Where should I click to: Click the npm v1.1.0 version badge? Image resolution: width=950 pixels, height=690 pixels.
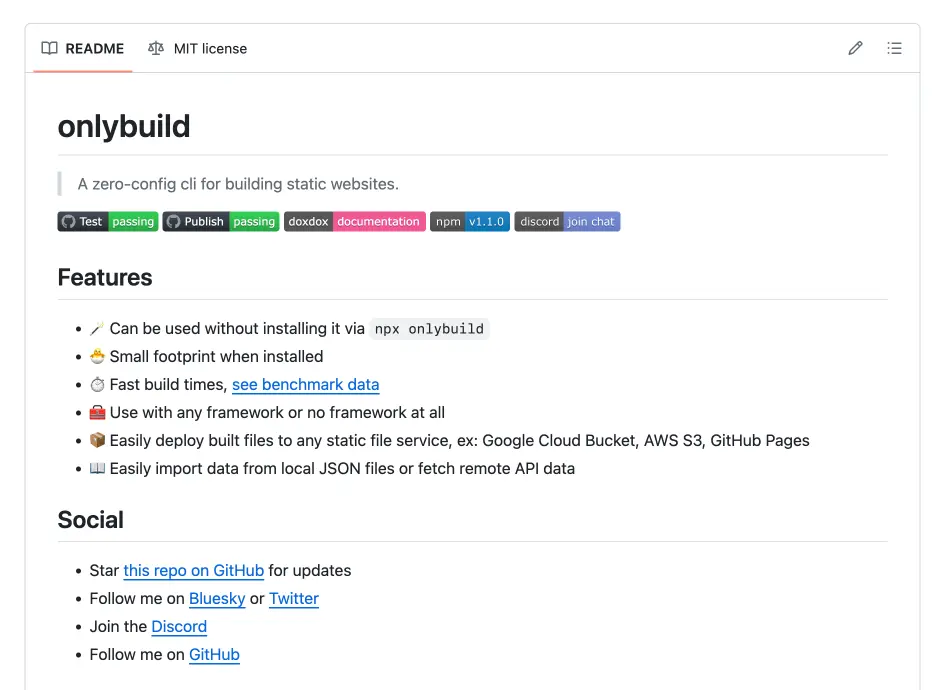(469, 221)
